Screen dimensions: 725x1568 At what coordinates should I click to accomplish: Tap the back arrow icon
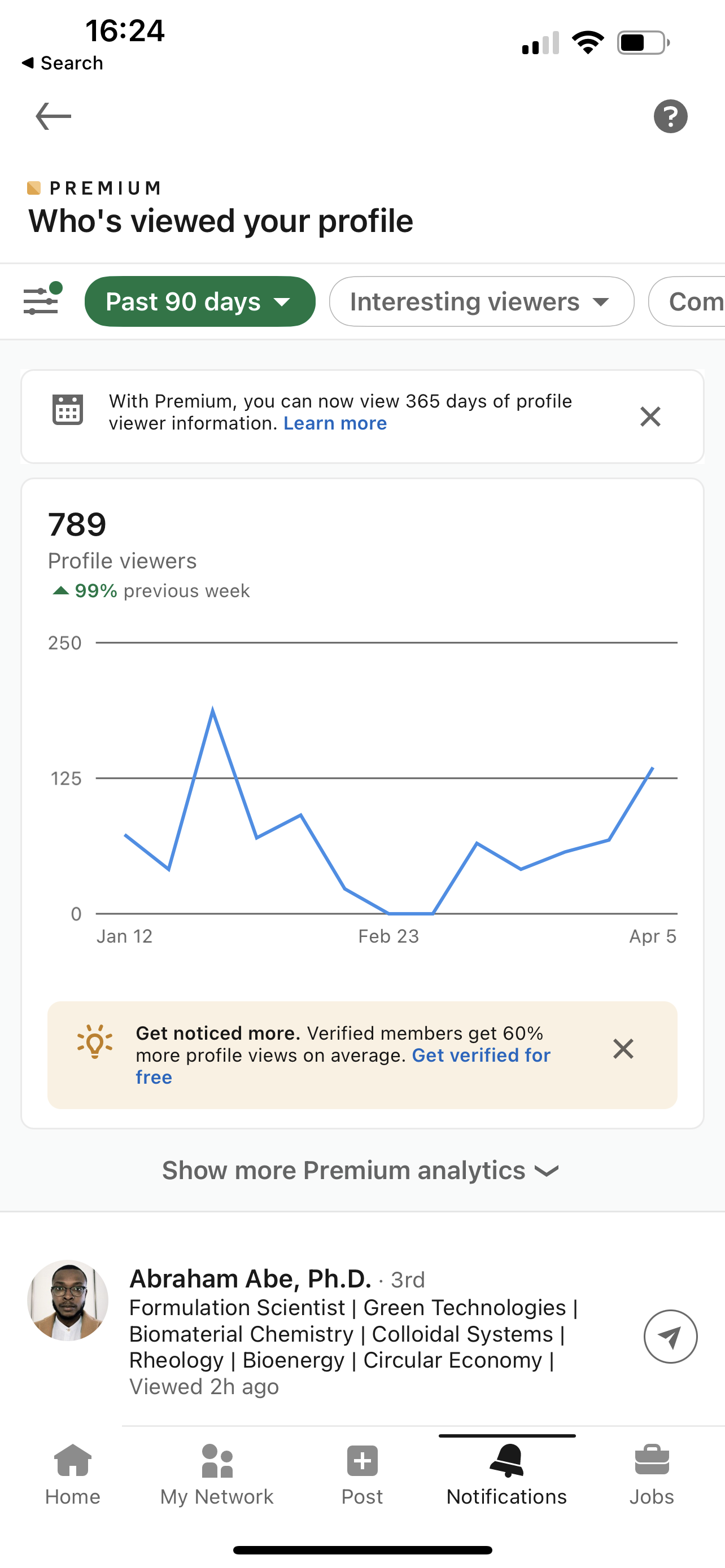tap(54, 116)
